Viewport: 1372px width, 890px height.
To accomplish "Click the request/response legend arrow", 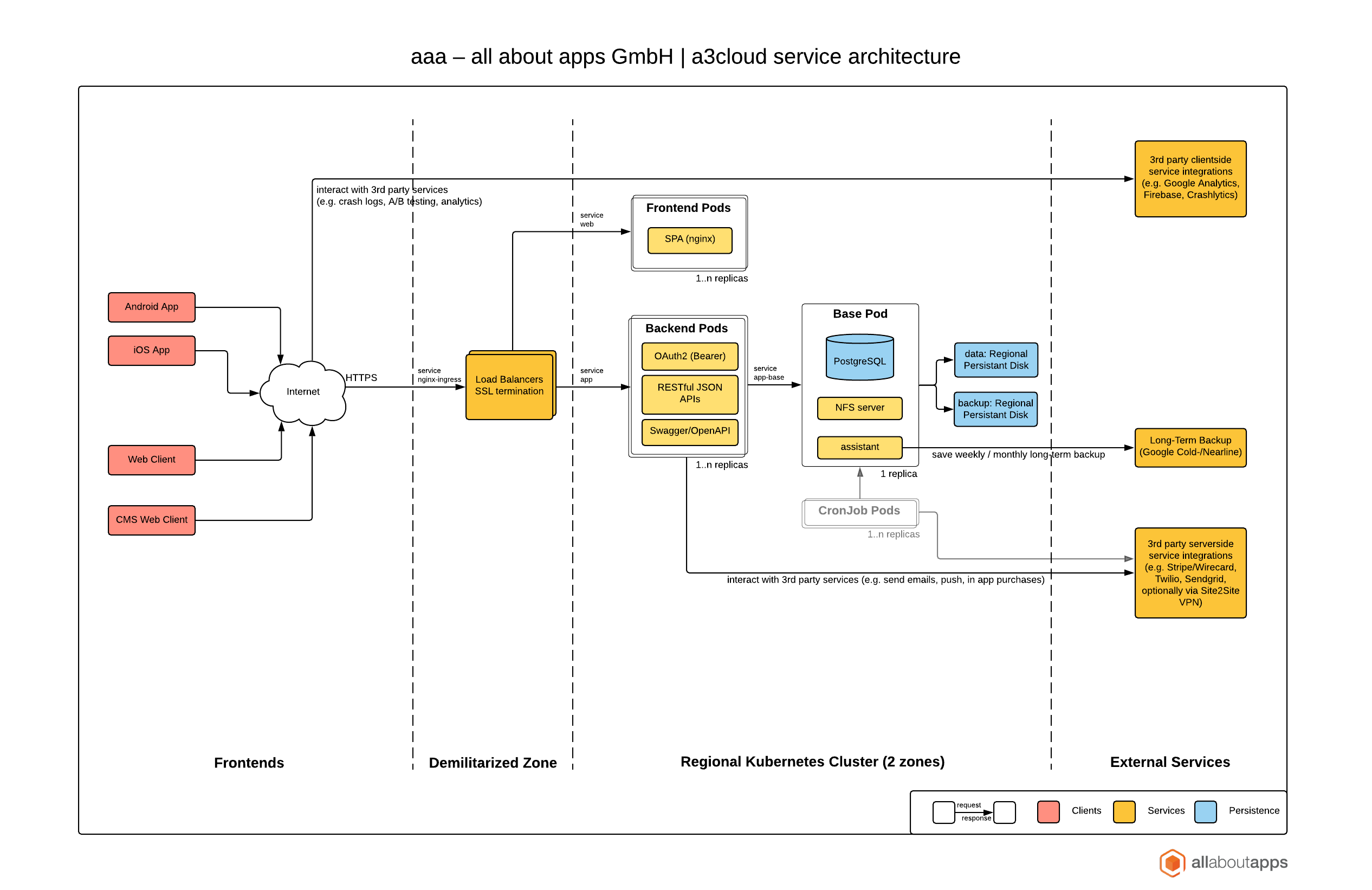I will click(x=973, y=811).
